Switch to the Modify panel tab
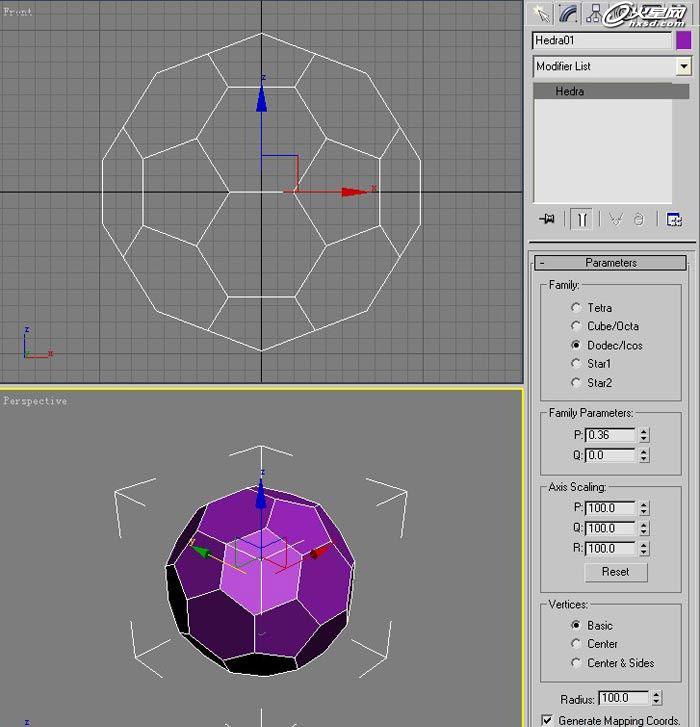 coord(568,13)
